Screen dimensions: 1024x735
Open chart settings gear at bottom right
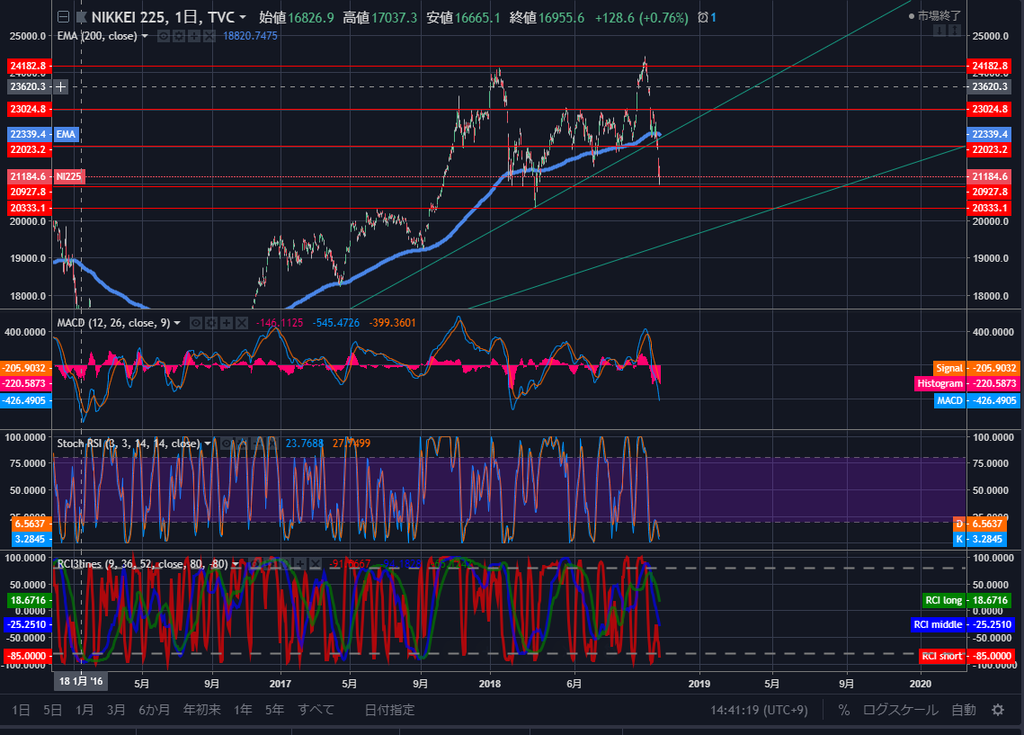pyautogui.click(x=998, y=710)
